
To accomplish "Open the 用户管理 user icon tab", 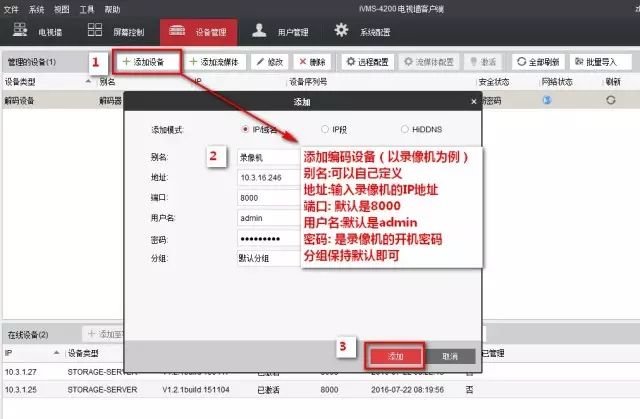I will pyautogui.click(x=281, y=31).
